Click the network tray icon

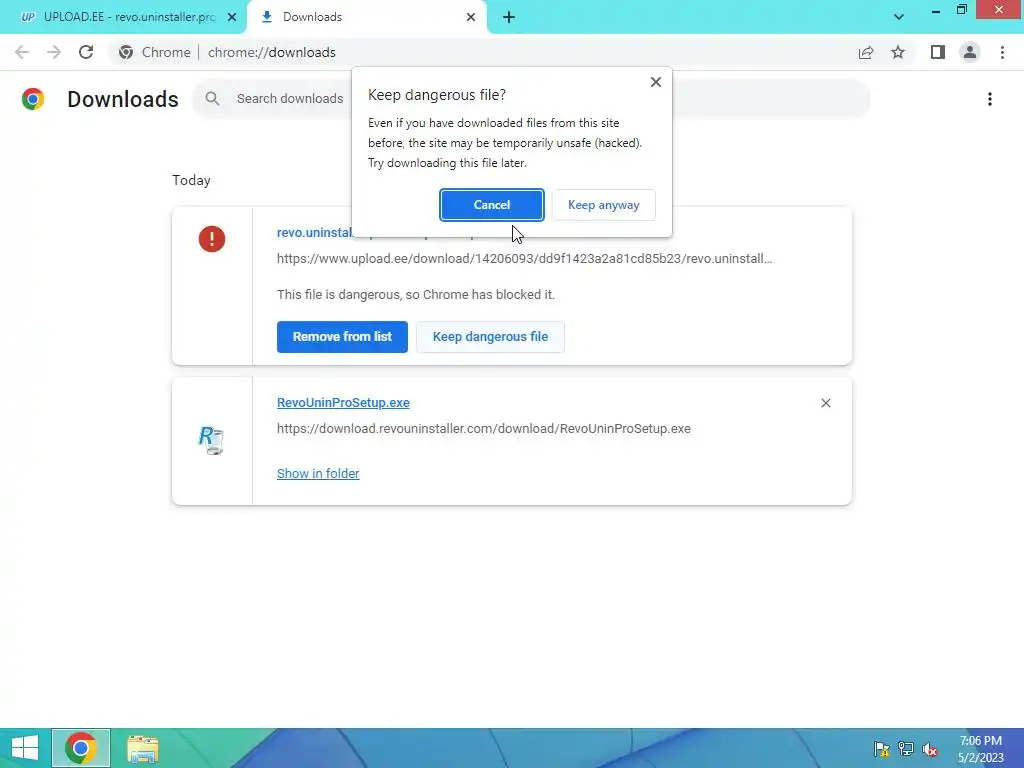coord(906,749)
